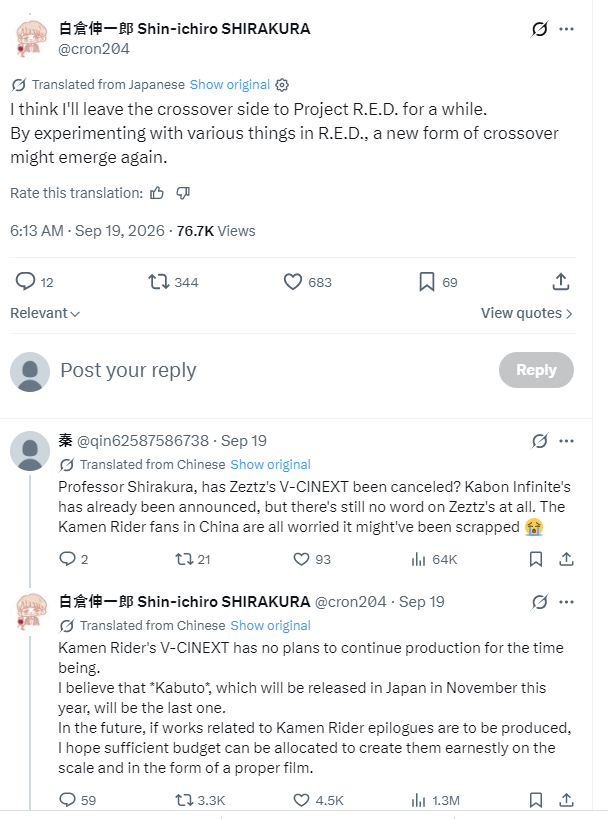The width and height of the screenshot is (608, 819).
Task: Open View quotes link
Action: (x=527, y=313)
